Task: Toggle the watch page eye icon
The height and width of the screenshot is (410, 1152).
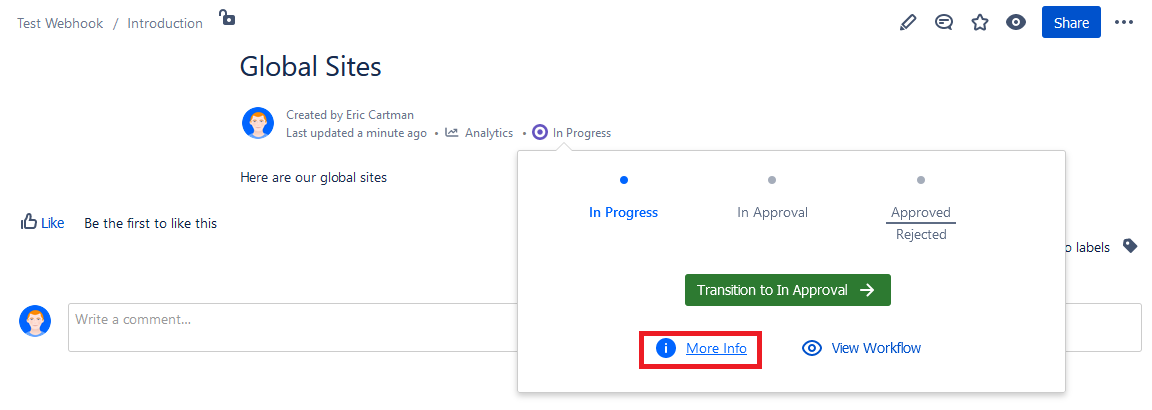Action: (x=1016, y=22)
